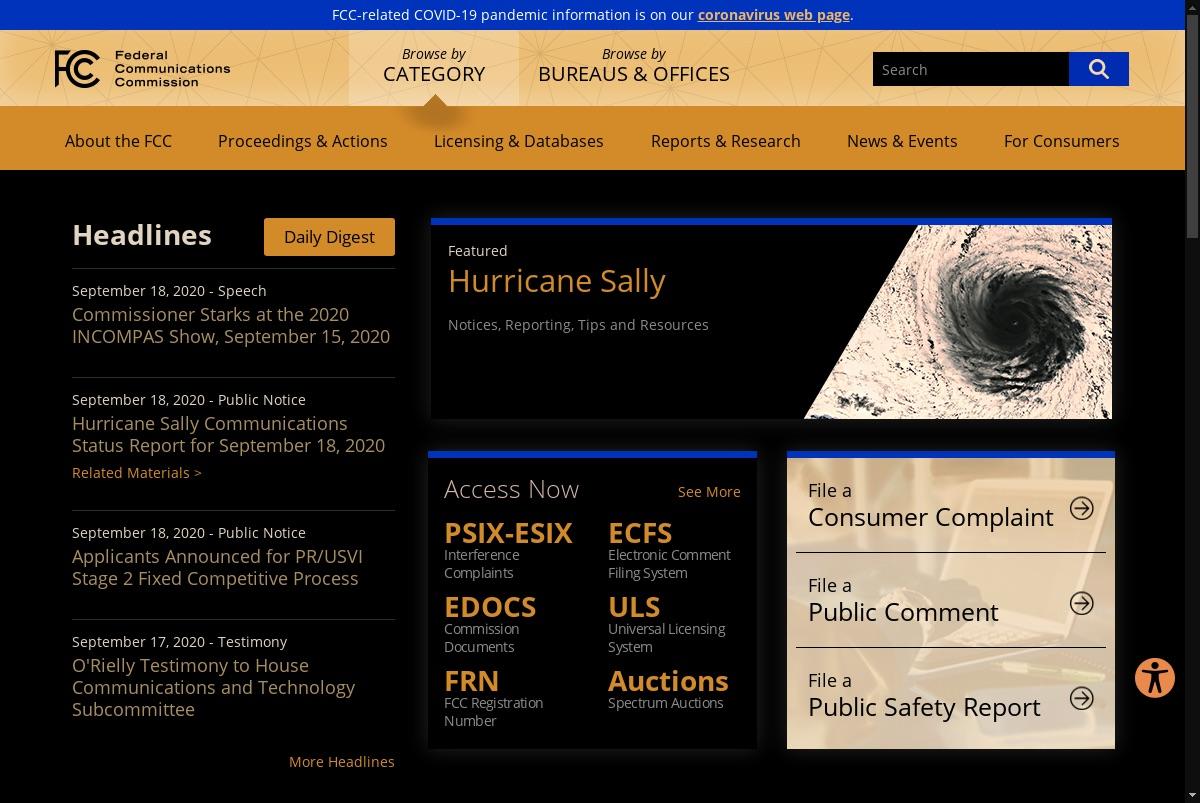Screen dimensions: 1200x803
Task: Open FRN FCC Registration Number
Action: coord(494,697)
